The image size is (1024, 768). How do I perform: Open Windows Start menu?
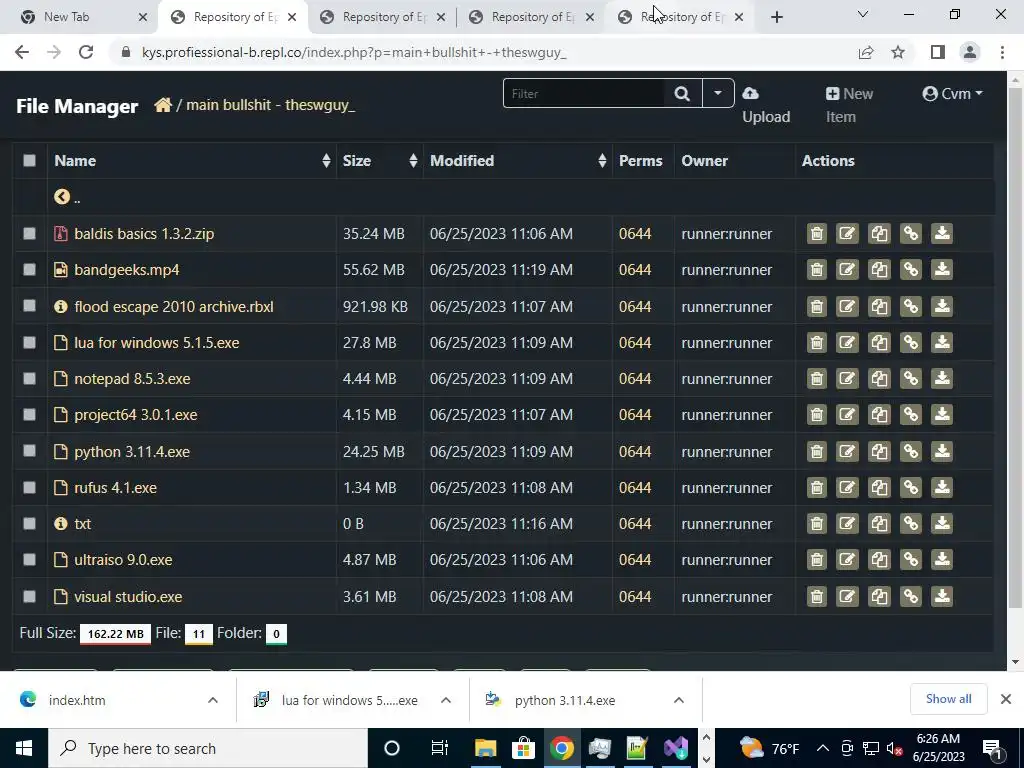(24, 748)
